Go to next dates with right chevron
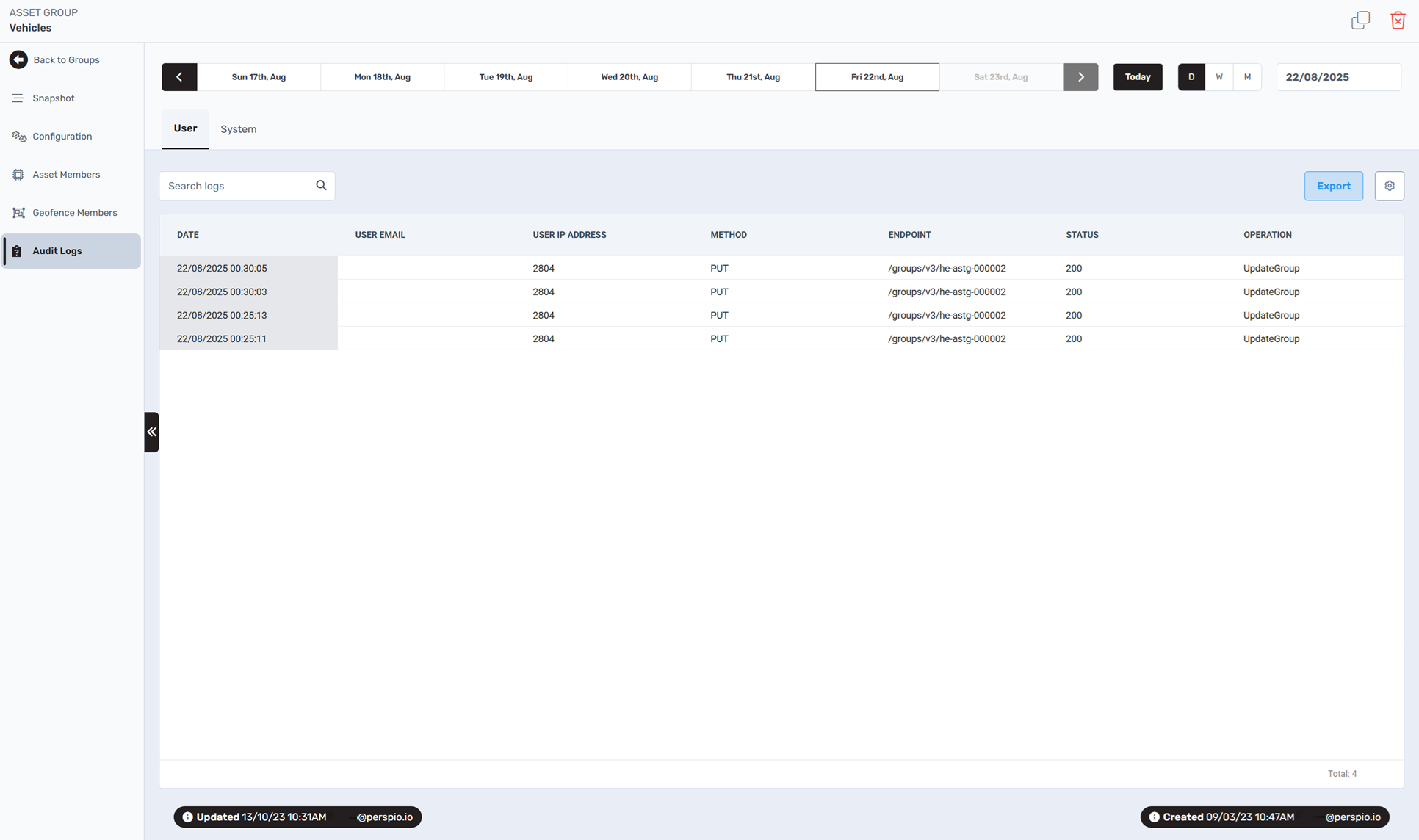 point(1080,76)
